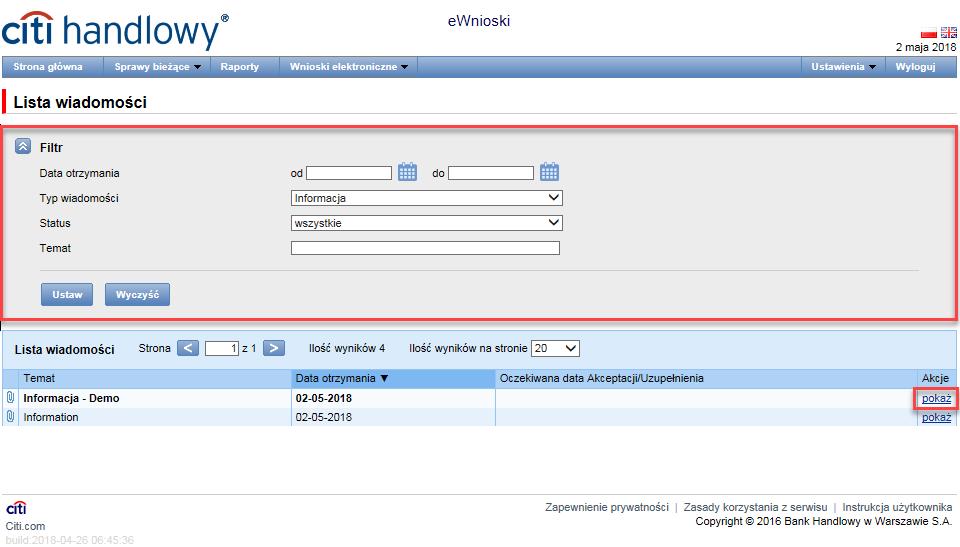Image resolution: width=960 pixels, height=547 pixels.
Task: Expand the Wnioski elektroniczne menu
Action: [x=348, y=67]
